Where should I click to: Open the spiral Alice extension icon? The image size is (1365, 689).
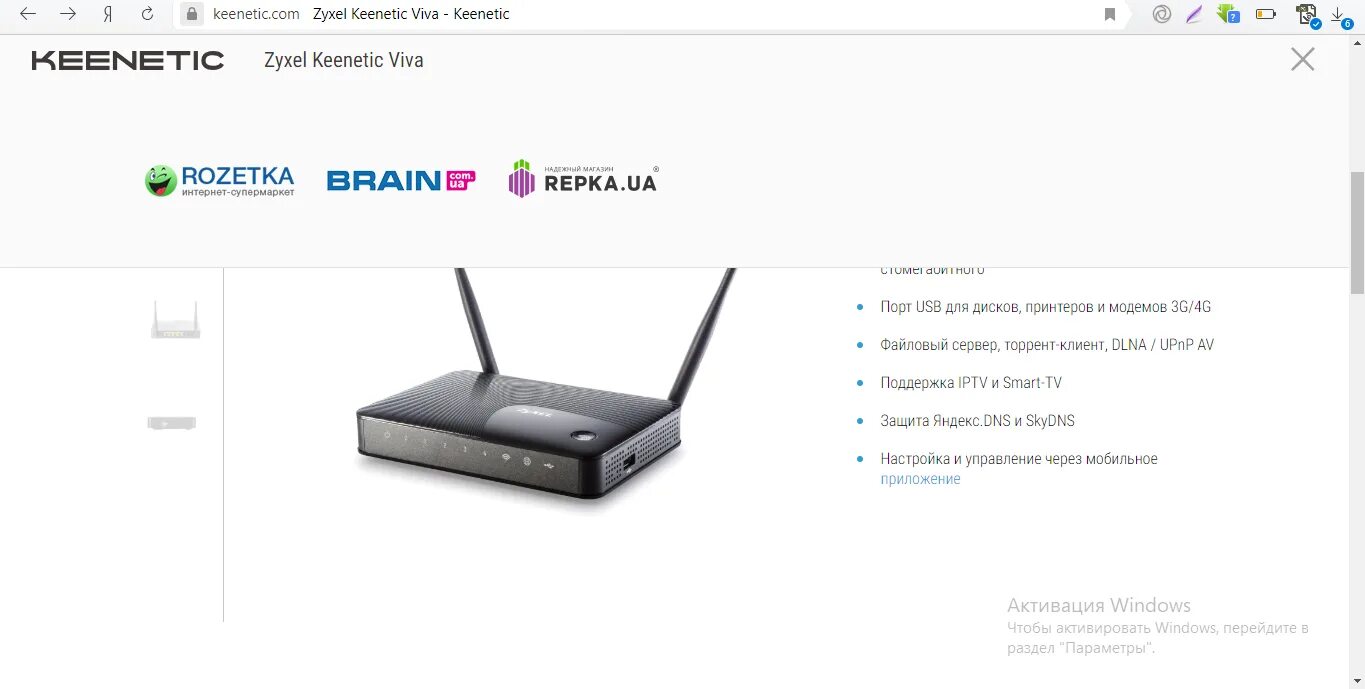point(1161,14)
